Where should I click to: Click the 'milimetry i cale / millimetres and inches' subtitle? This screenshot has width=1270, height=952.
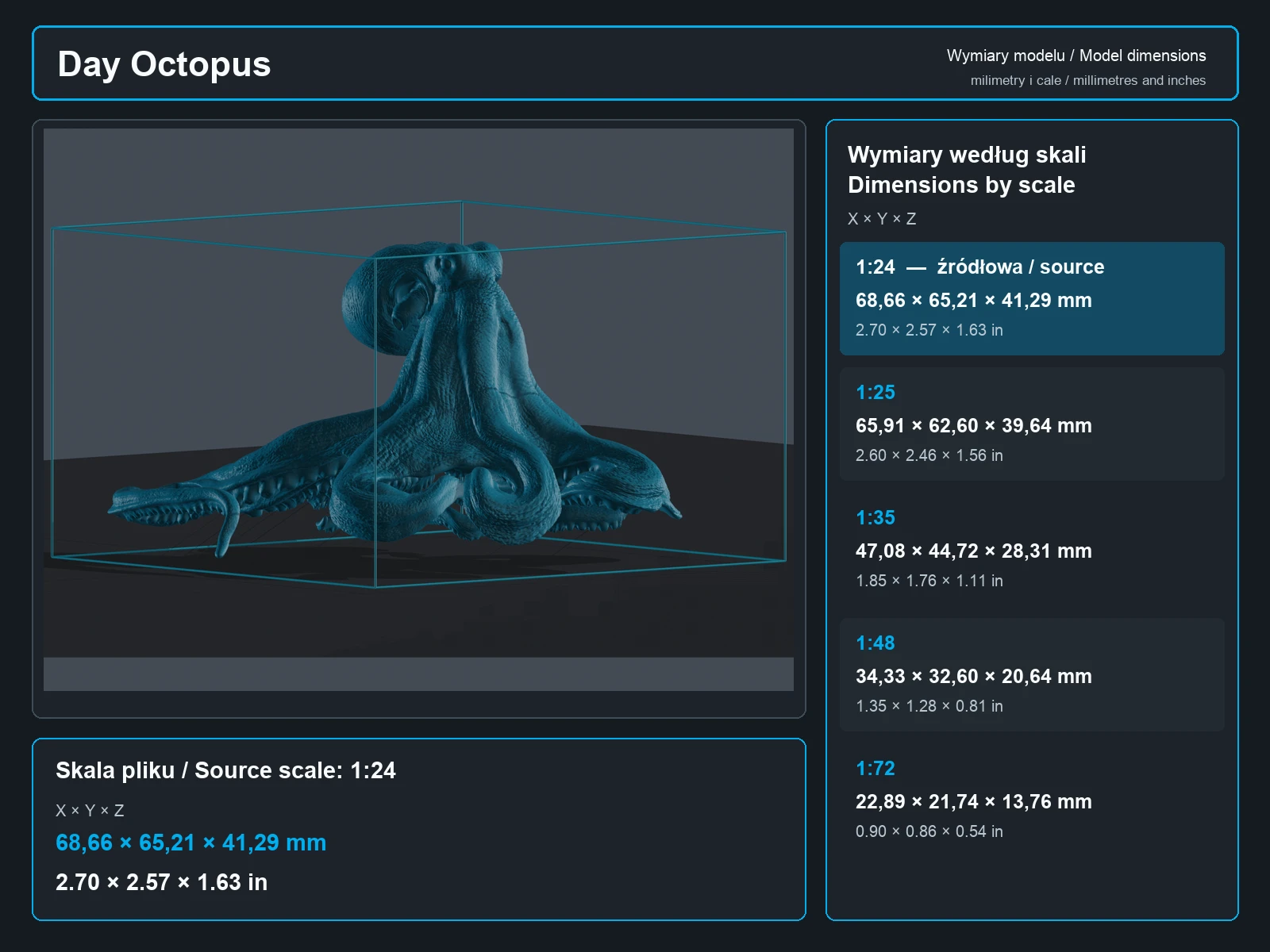[1087, 80]
